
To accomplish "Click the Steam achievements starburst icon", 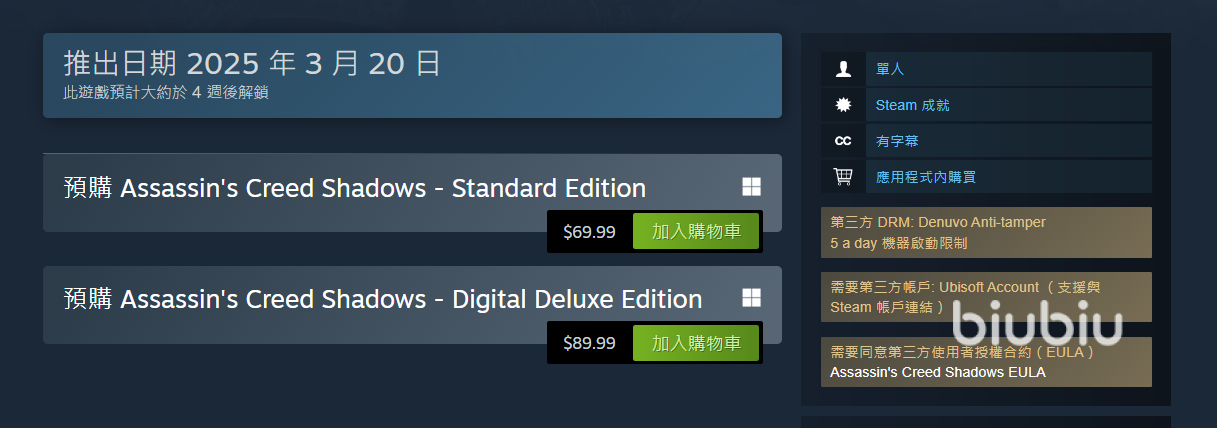I will point(843,105).
